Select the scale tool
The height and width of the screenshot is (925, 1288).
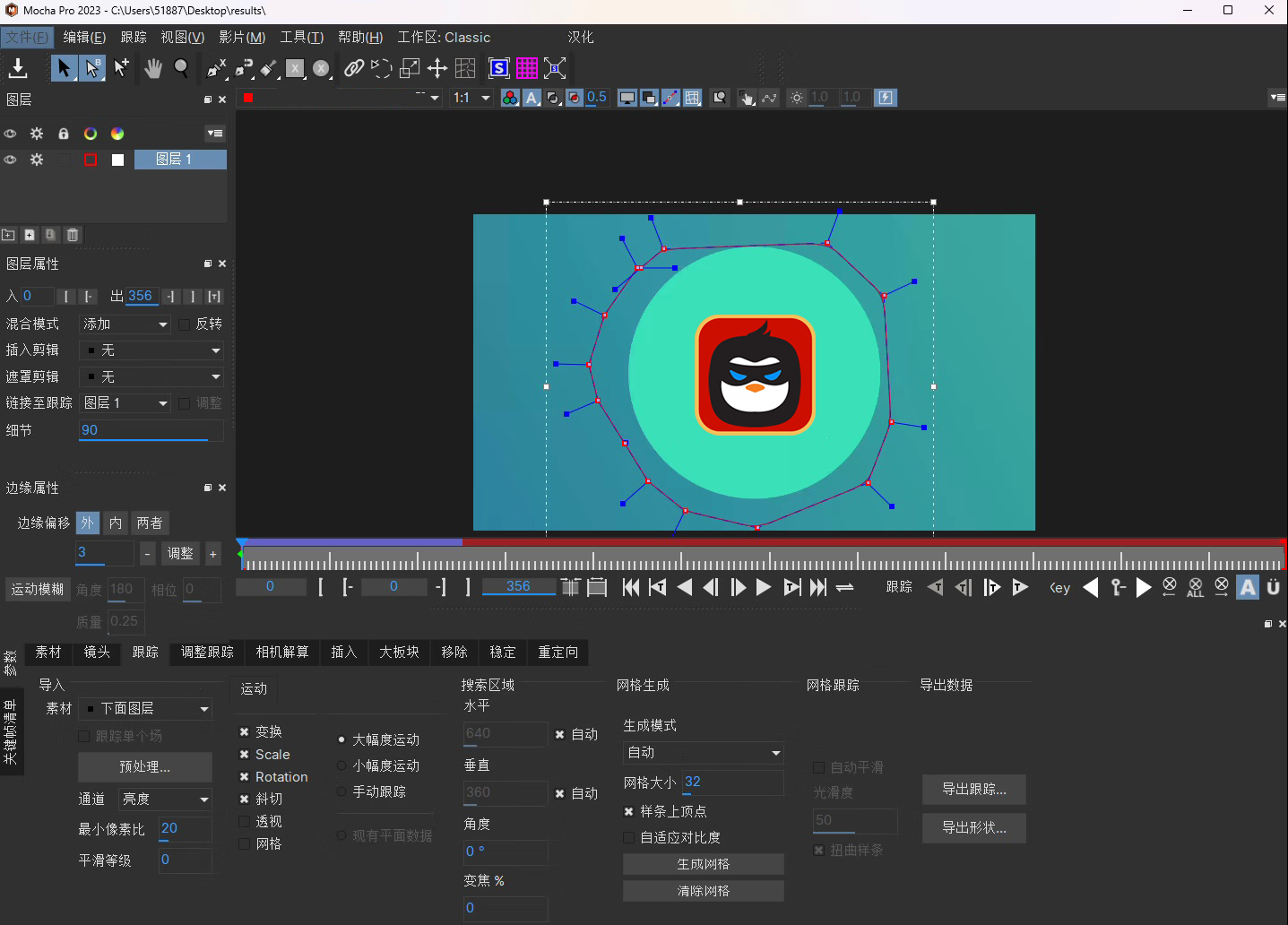point(410,68)
